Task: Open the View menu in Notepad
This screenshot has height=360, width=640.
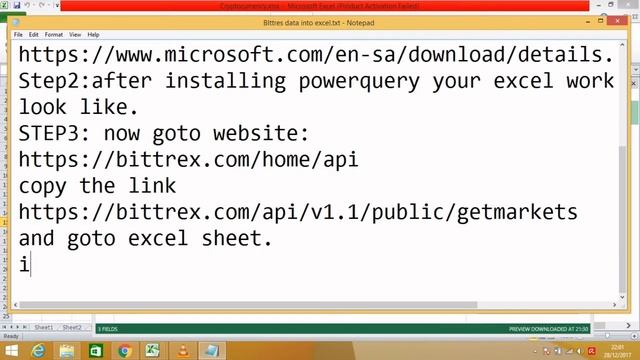Action: click(75, 35)
